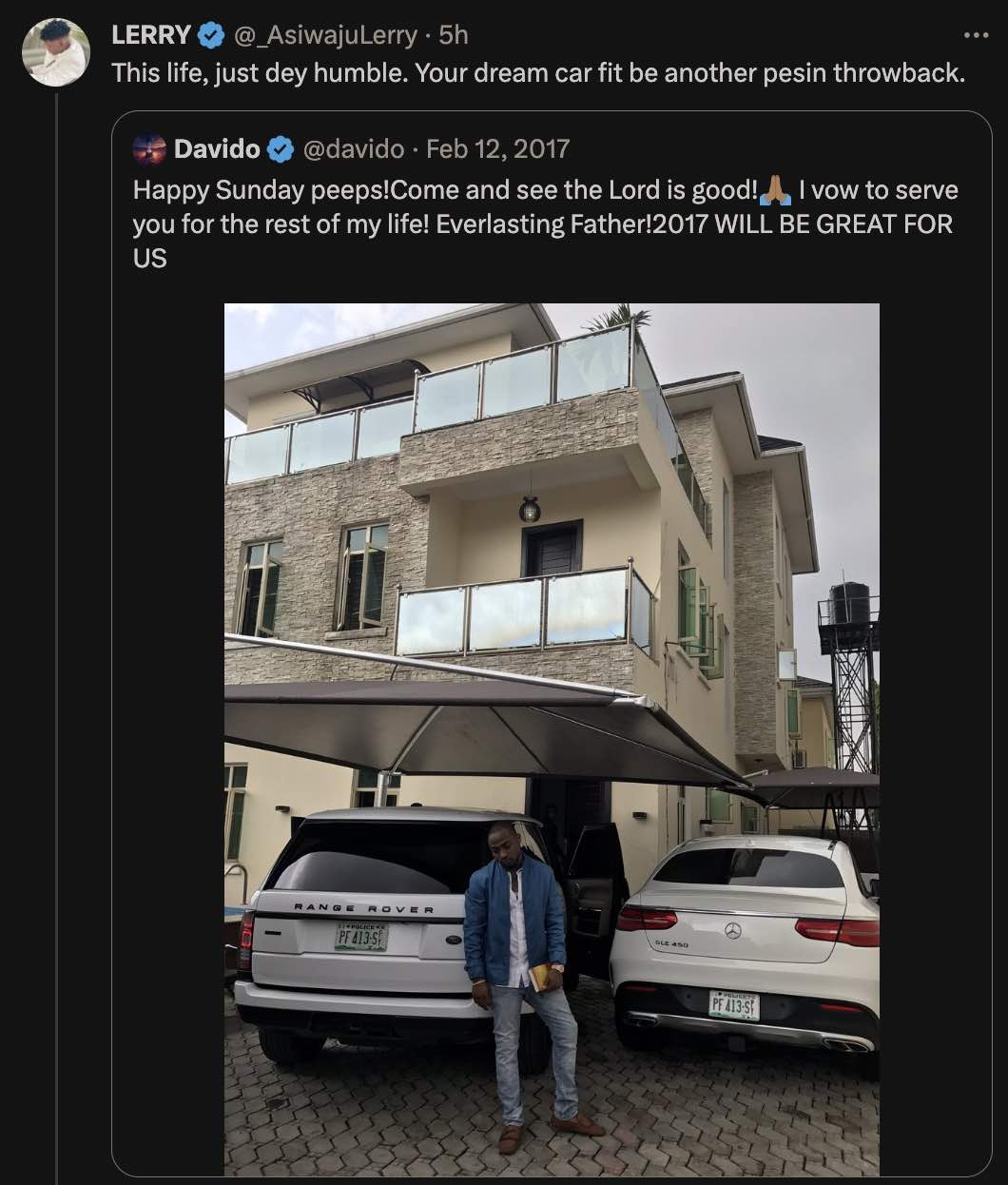The height and width of the screenshot is (1185, 1008).
Task: Click Davido's profile avatar in quoted tweet
Action: coord(151,148)
